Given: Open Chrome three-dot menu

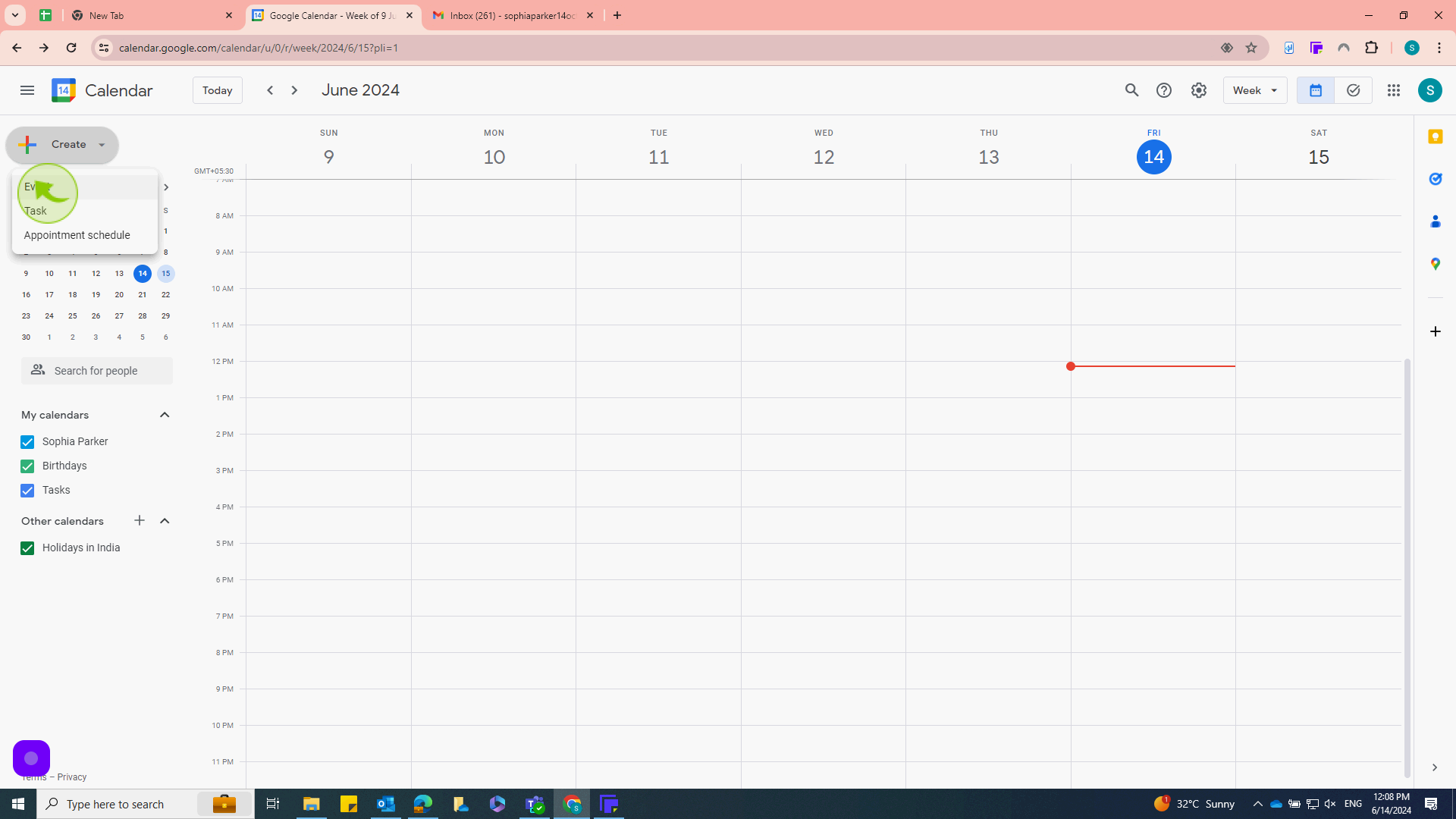Looking at the screenshot, I should 1439,48.
